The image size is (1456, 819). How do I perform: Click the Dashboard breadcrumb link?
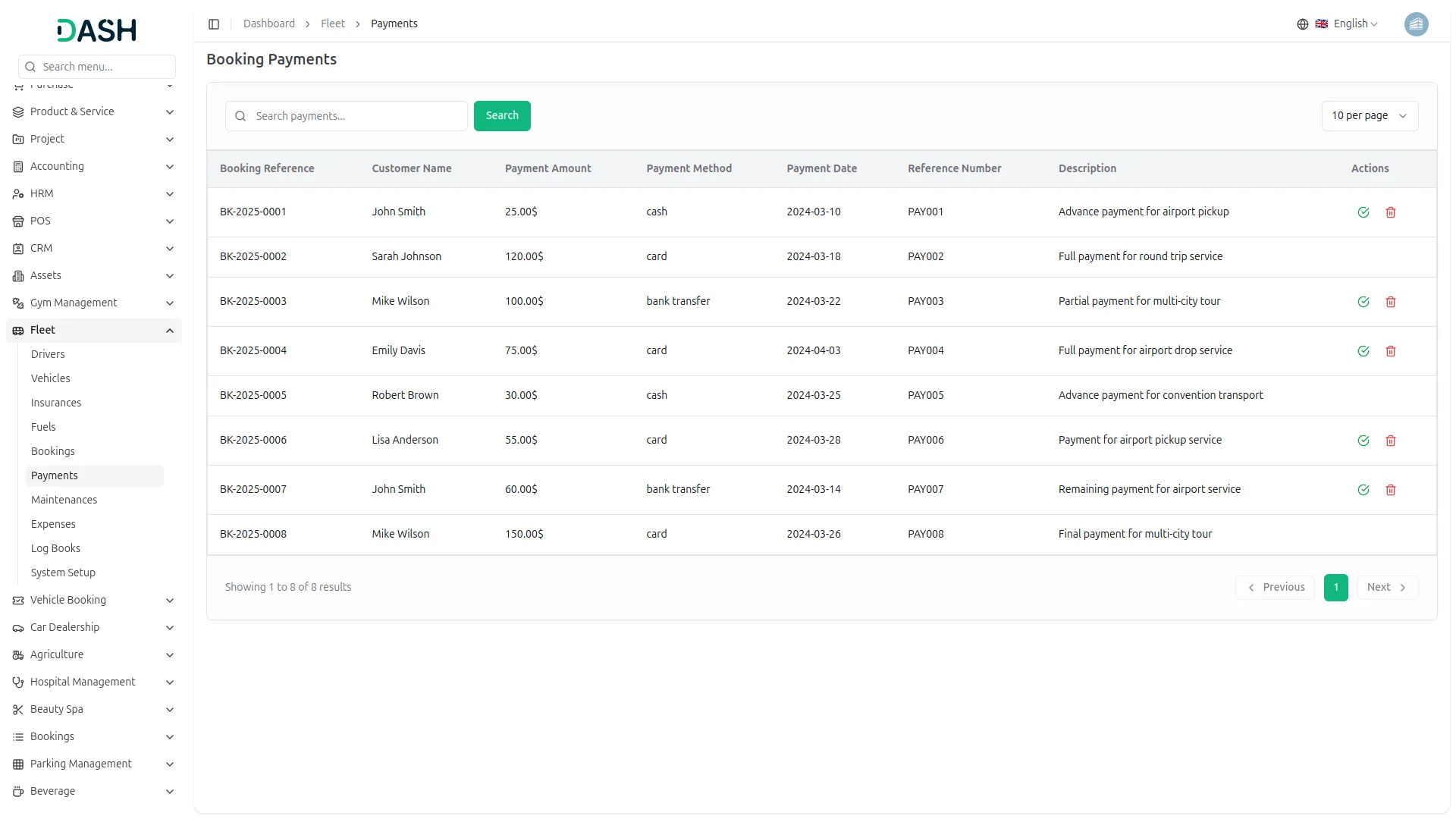tap(268, 24)
